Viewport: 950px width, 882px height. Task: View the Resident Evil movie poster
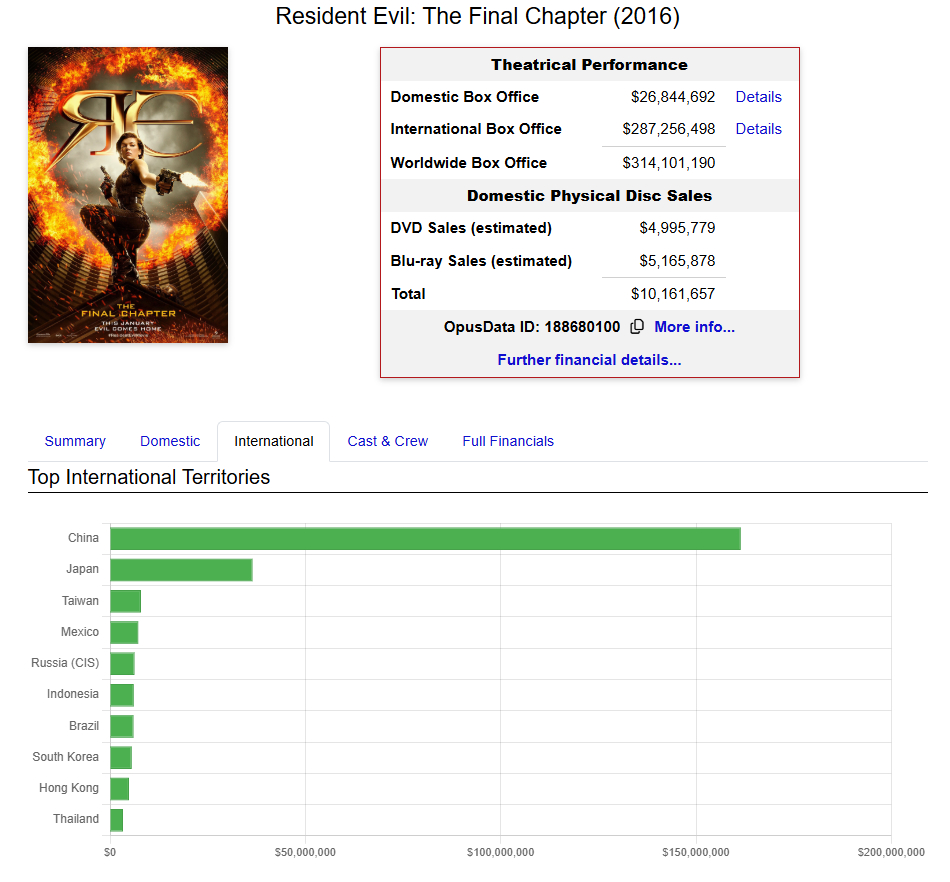coord(128,195)
